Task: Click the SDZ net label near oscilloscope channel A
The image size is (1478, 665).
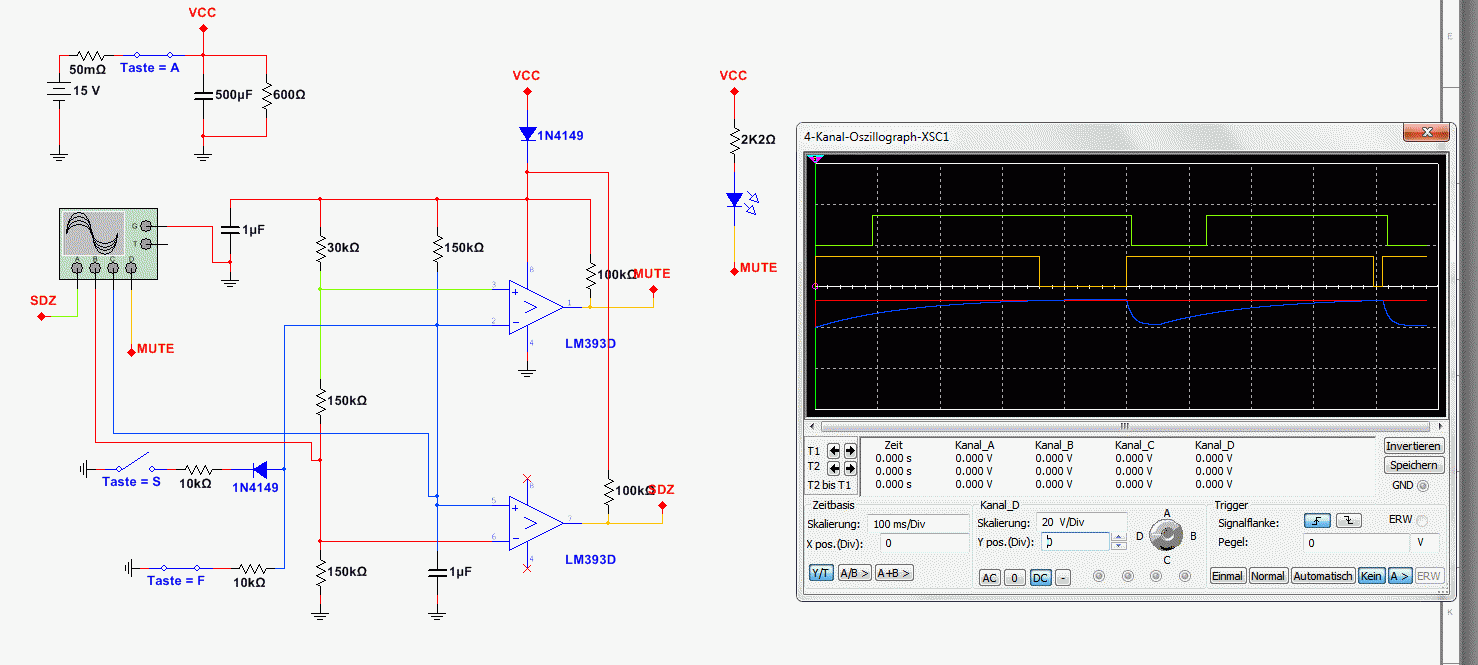Action: (43, 299)
